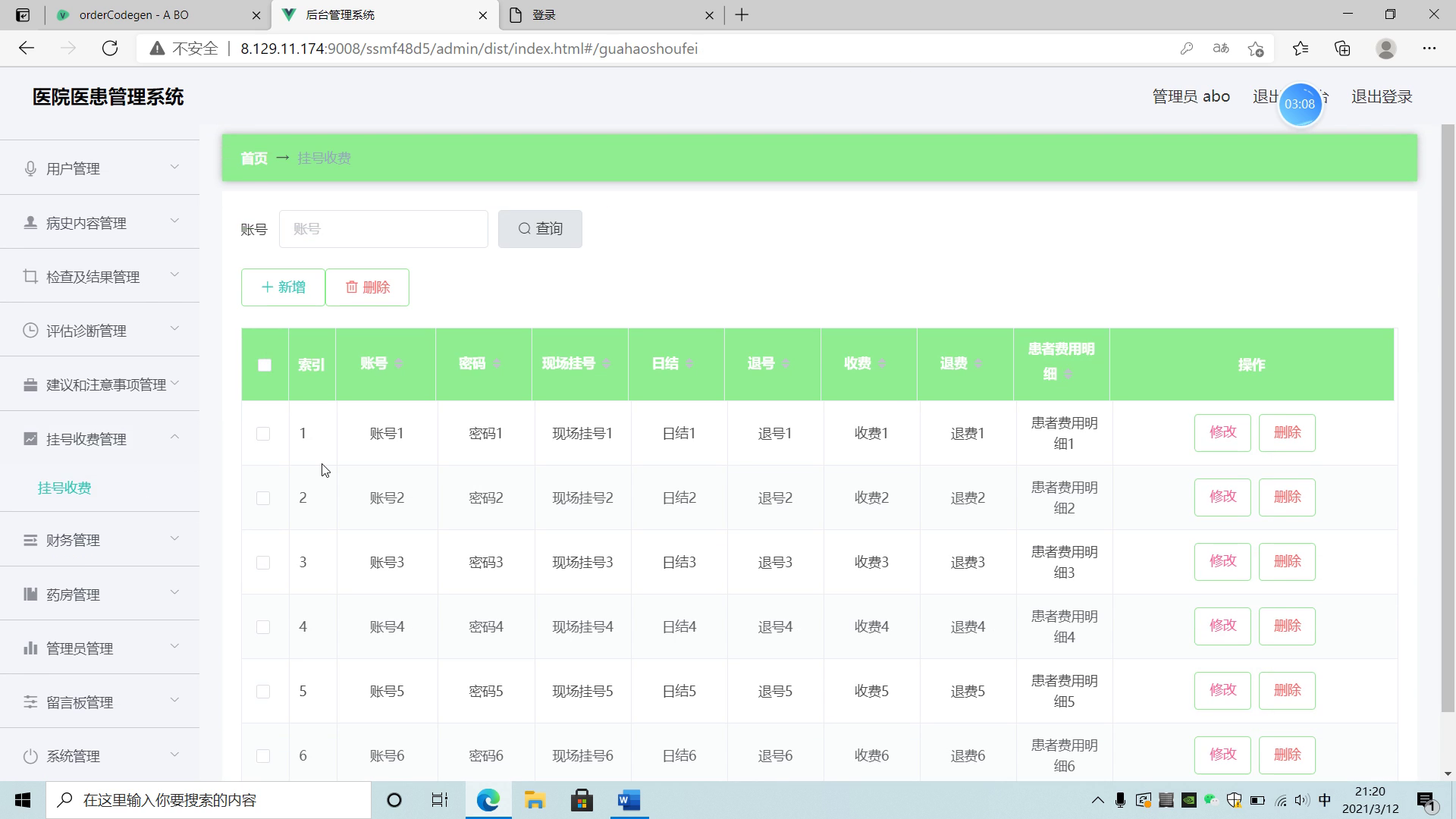Click the 账号 search input field

[x=384, y=229]
